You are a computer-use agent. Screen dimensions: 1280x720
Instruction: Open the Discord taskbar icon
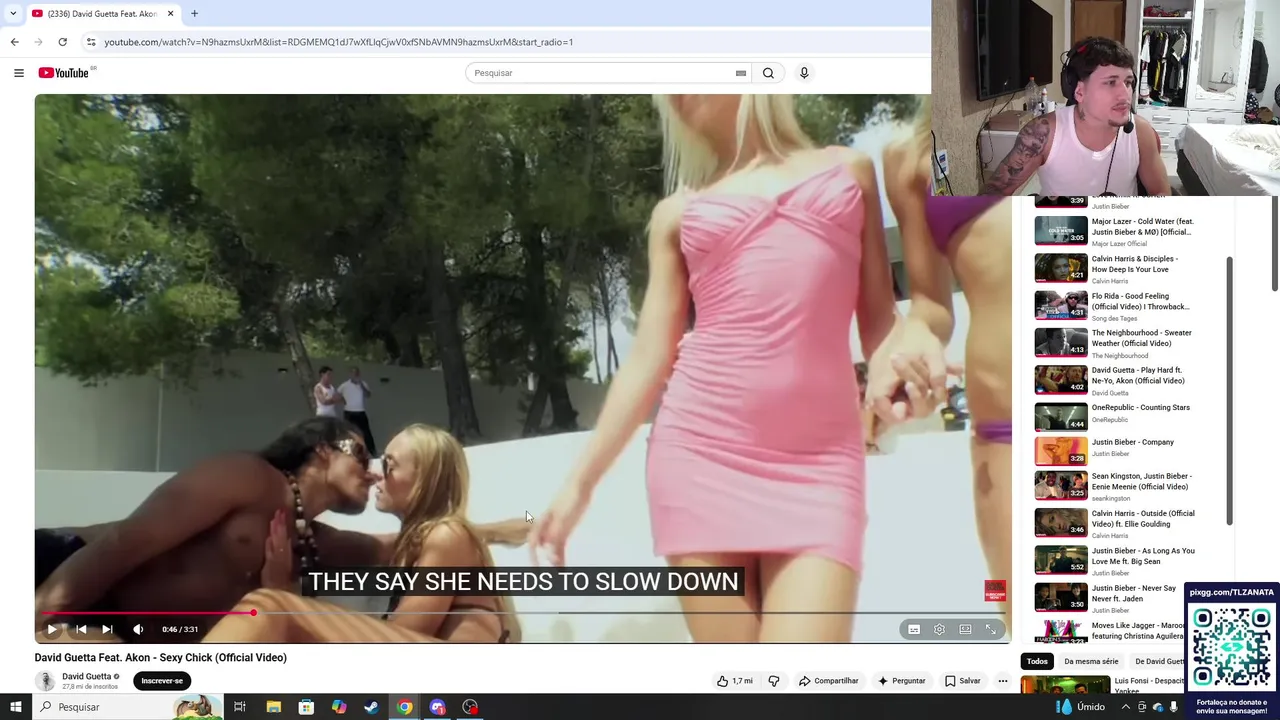(x=437, y=707)
